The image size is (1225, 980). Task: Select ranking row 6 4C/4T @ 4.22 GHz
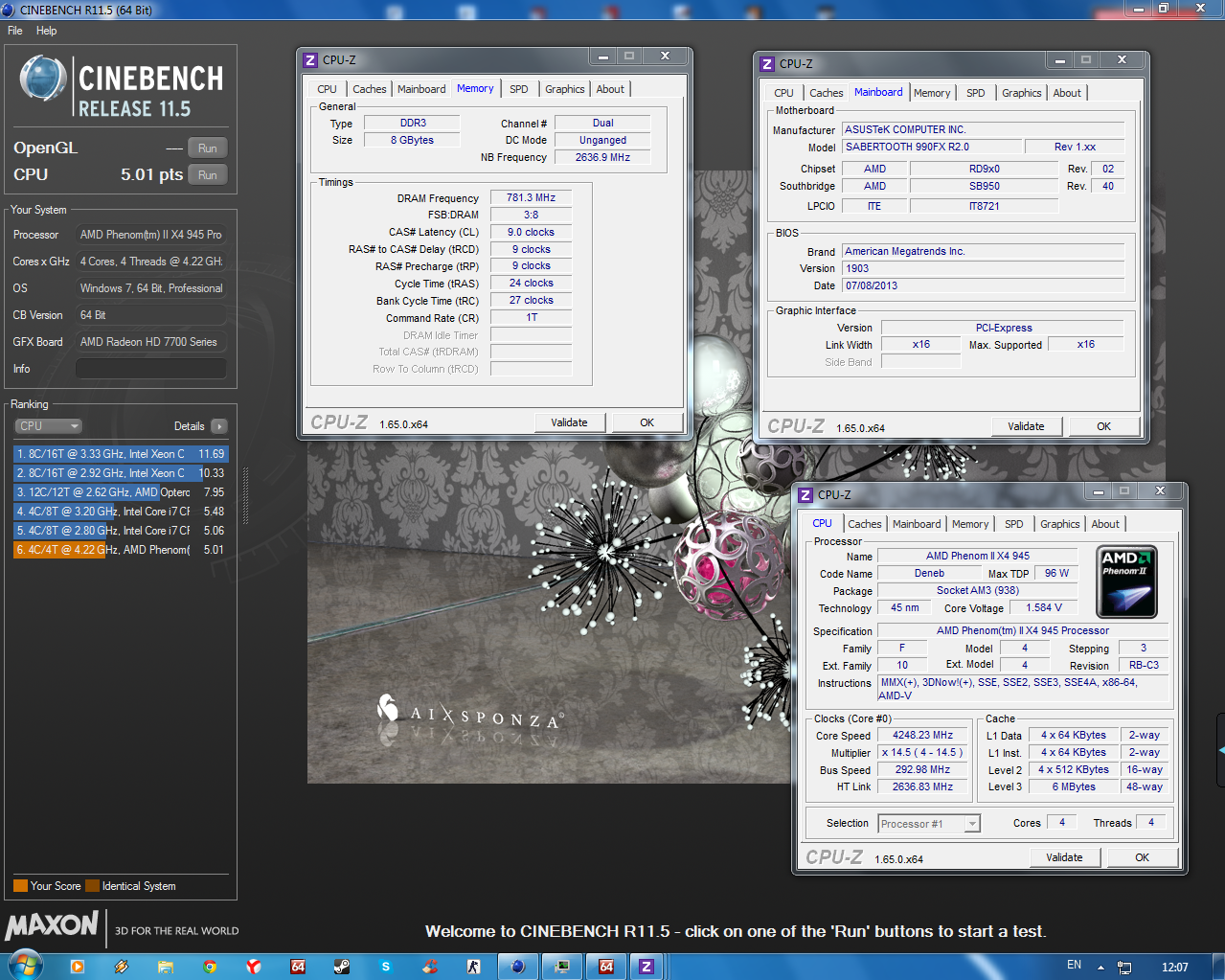[121, 550]
